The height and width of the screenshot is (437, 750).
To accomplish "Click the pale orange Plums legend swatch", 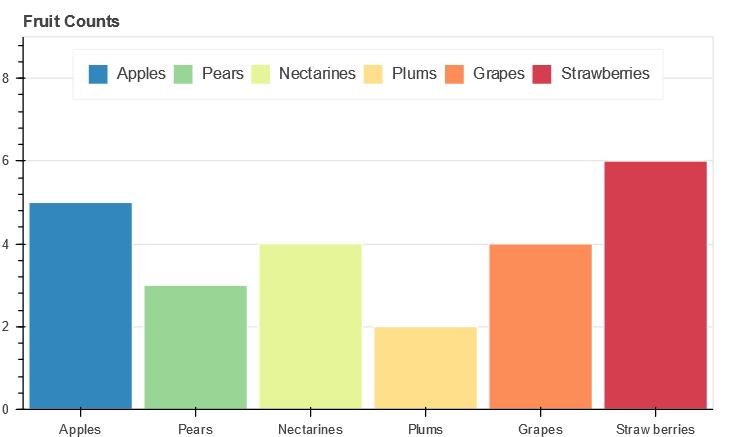I will coord(373,74).
